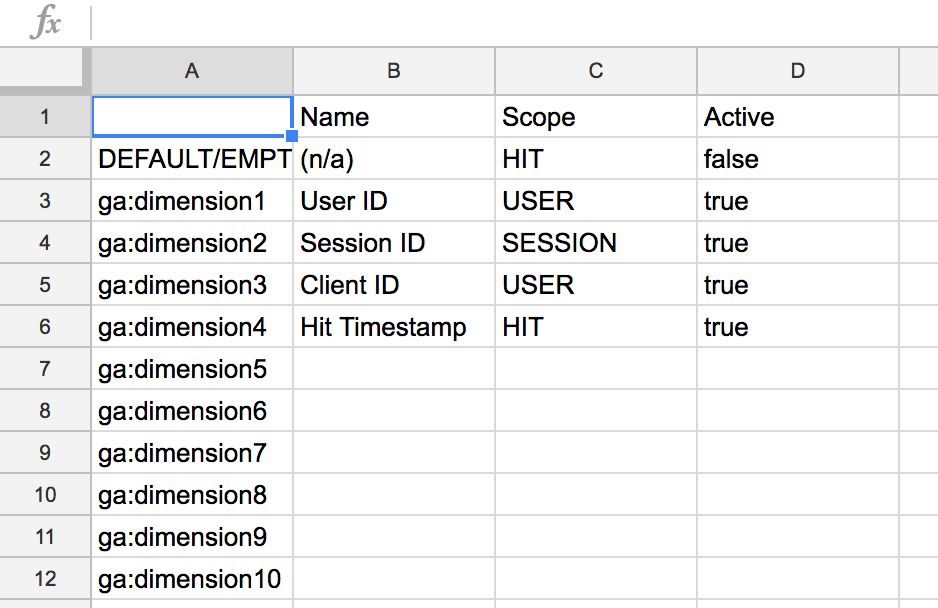Image resolution: width=938 pixels, height=608 pixels.
Task: Select the Client ID cell
Action: [x=394, y=285]
